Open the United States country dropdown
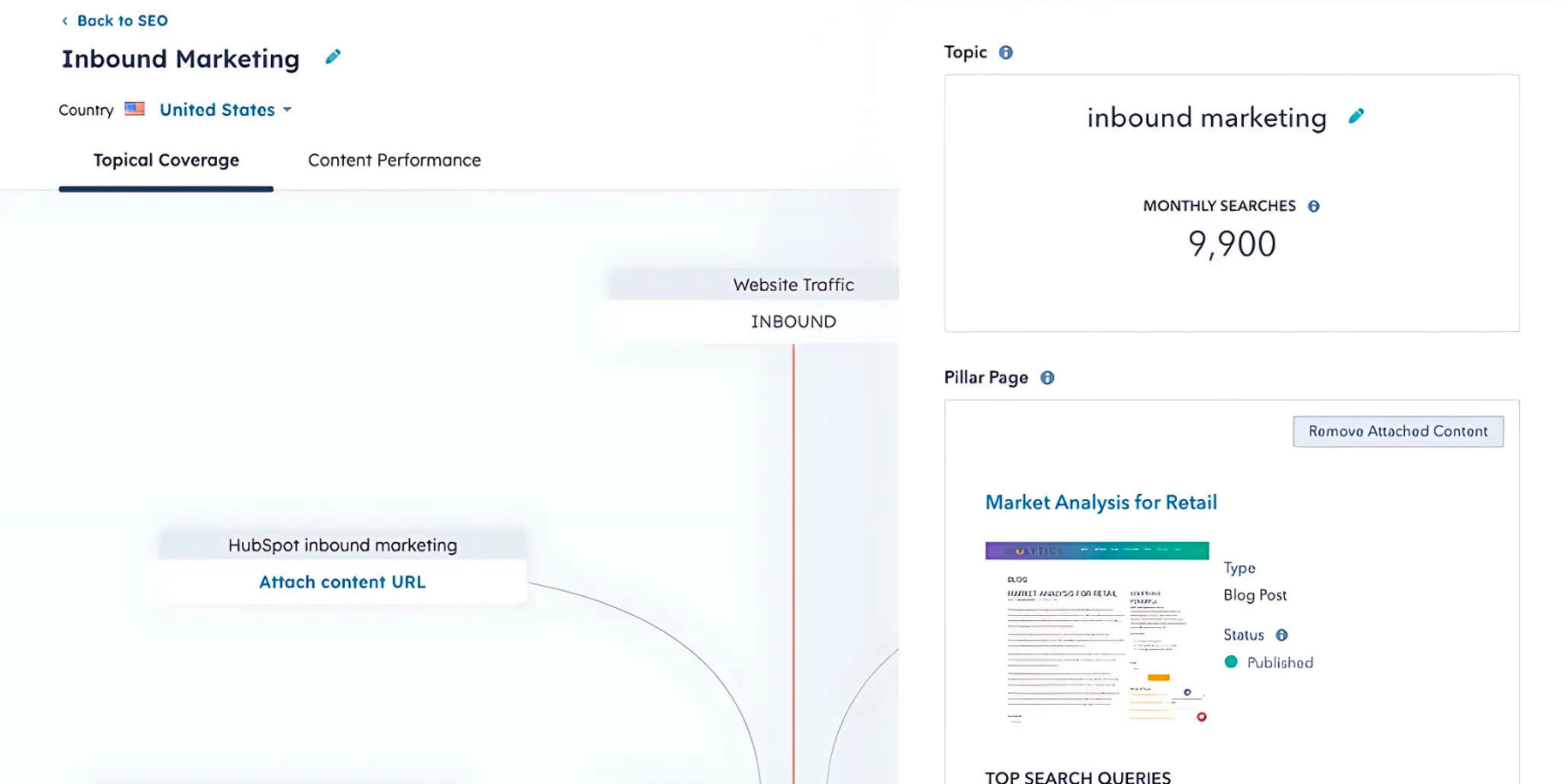This screenshot has width=1568, height=784. coord(226,110)
